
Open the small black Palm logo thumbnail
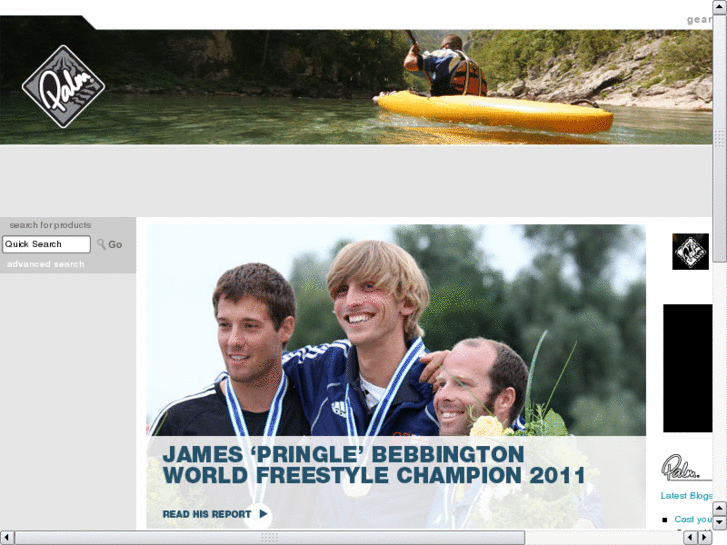click(690, 251)
